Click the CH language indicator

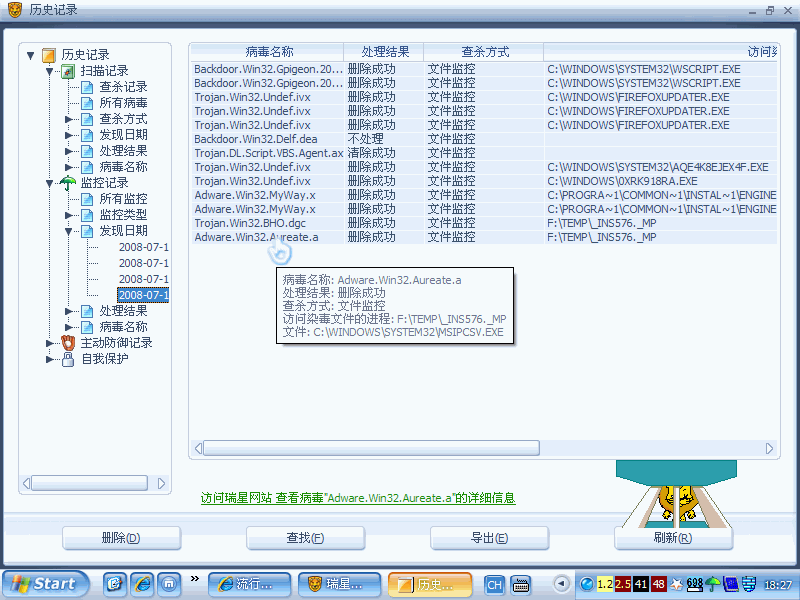coord(494,585)
